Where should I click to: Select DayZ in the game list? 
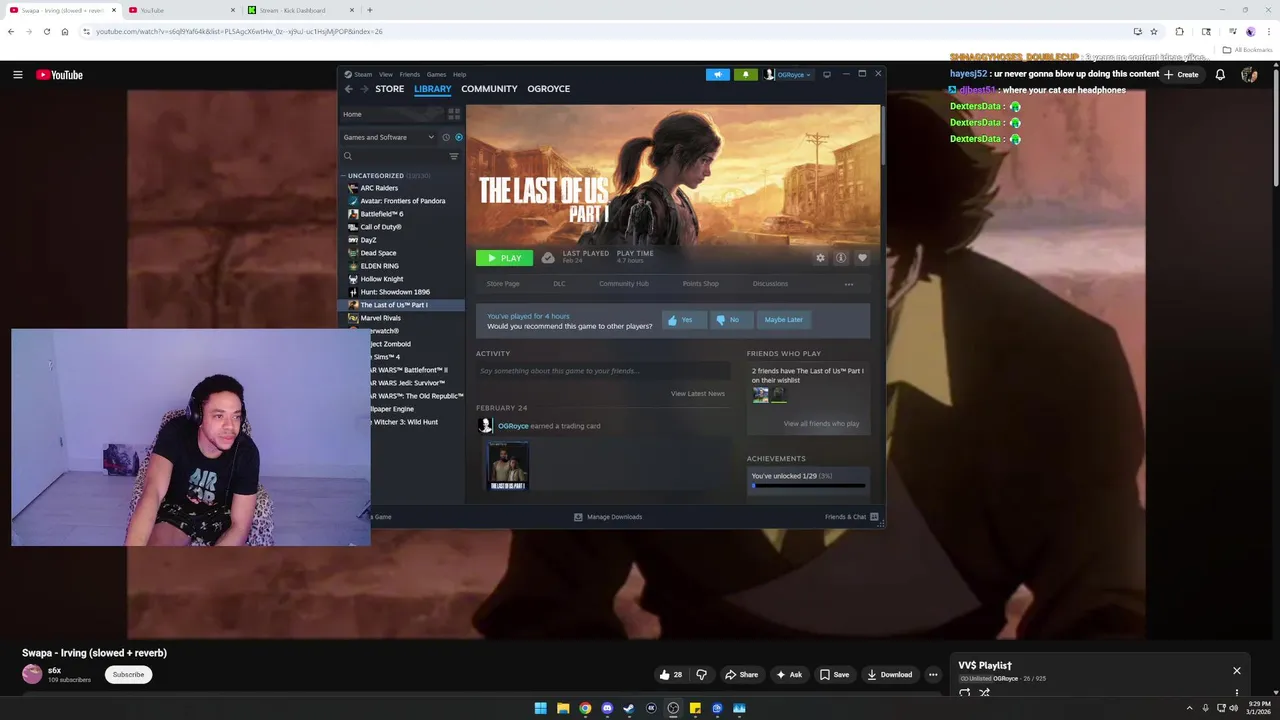click(x=368, y=240)
